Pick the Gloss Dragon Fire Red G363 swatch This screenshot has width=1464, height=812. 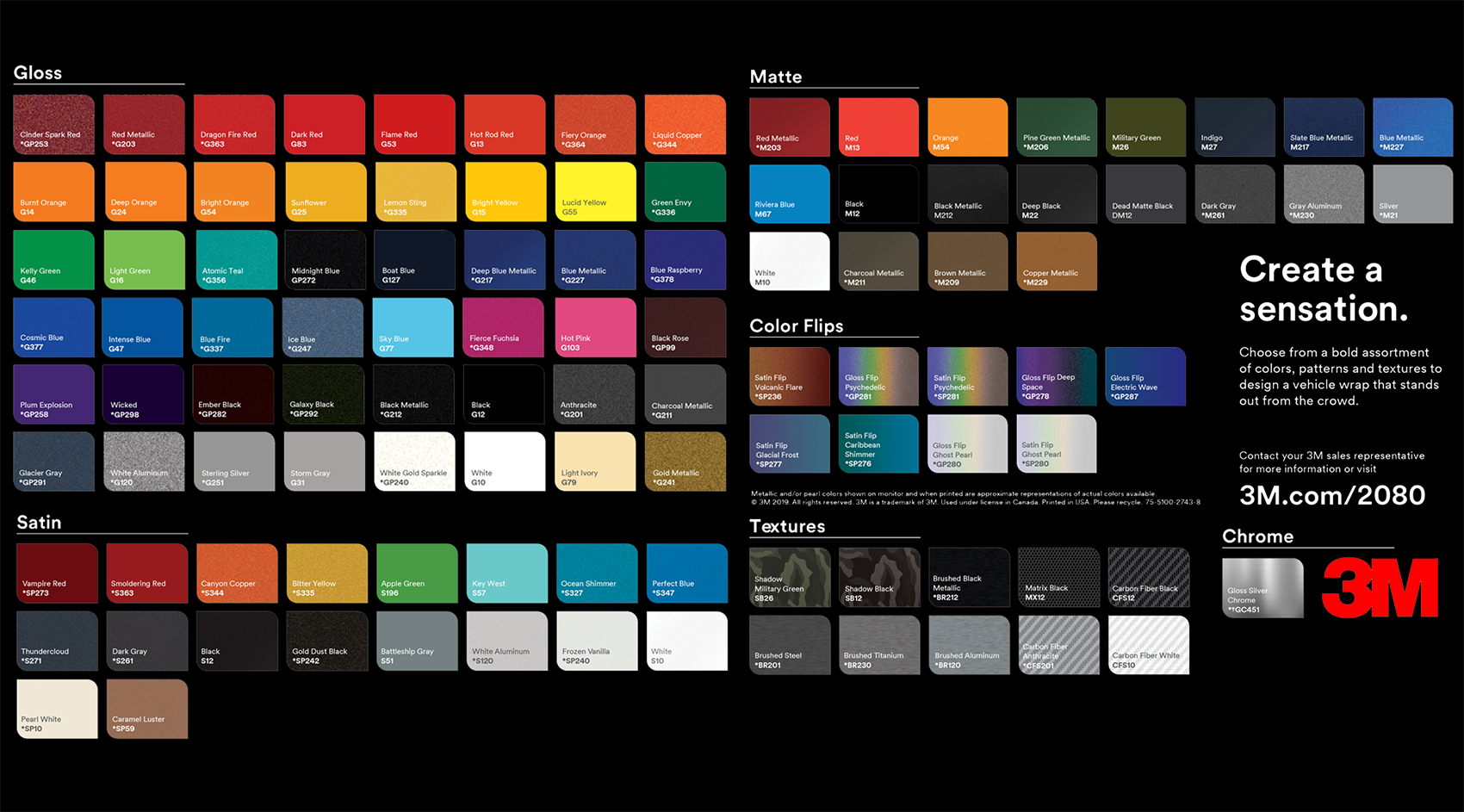(234, 124)
